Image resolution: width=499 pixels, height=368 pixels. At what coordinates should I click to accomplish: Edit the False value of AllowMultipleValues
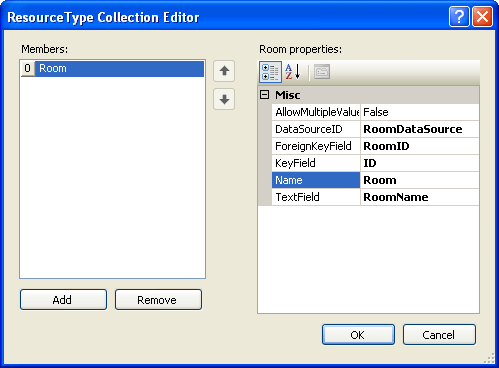click(x=420, y=112)
